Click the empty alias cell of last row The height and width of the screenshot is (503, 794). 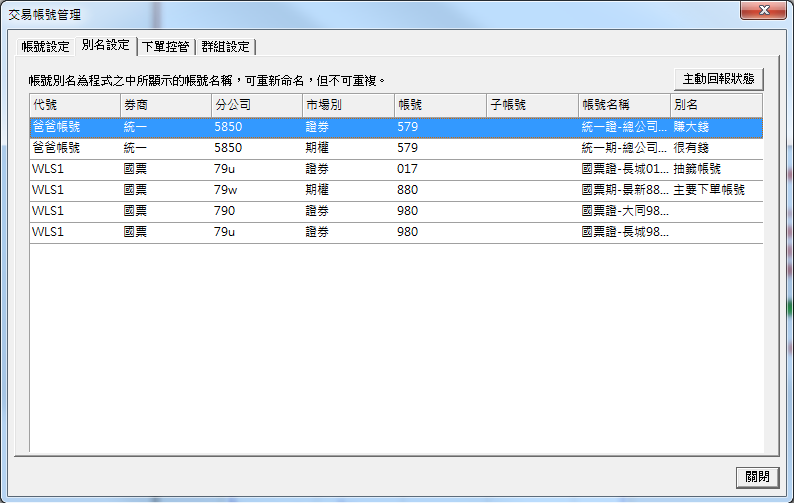click(716, 232)
